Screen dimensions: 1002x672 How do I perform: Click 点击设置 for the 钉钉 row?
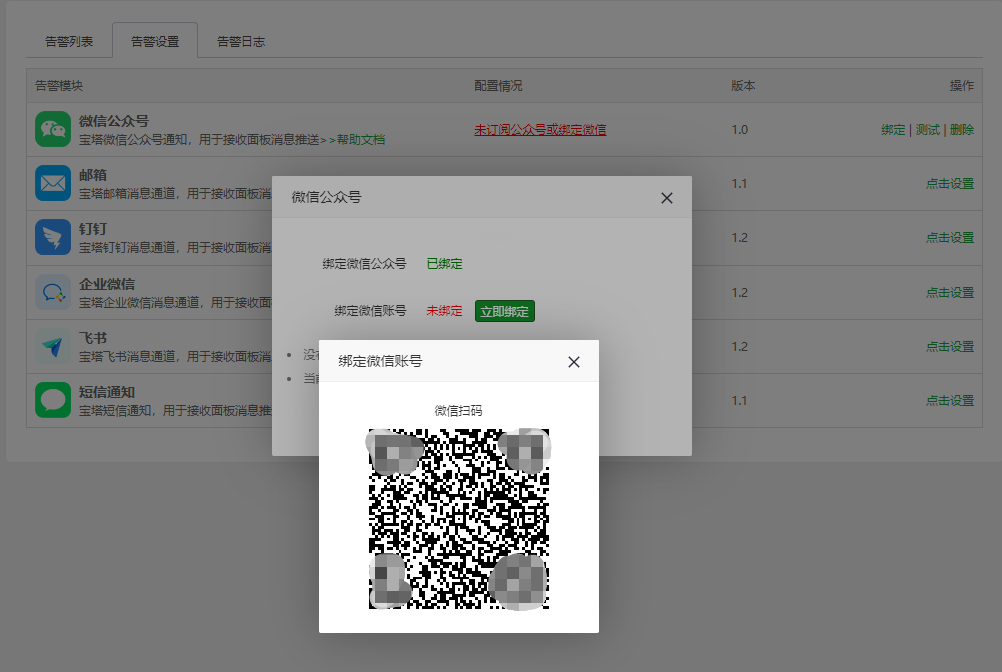(950, 238)
